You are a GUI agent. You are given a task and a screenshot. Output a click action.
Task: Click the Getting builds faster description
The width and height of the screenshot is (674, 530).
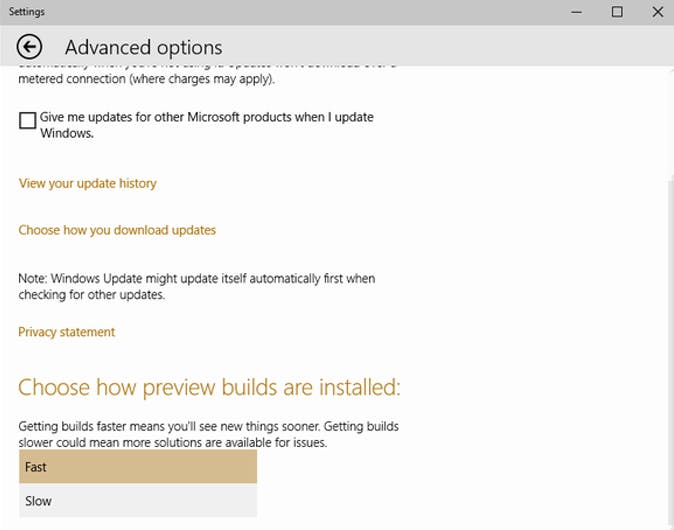(208, 434)
